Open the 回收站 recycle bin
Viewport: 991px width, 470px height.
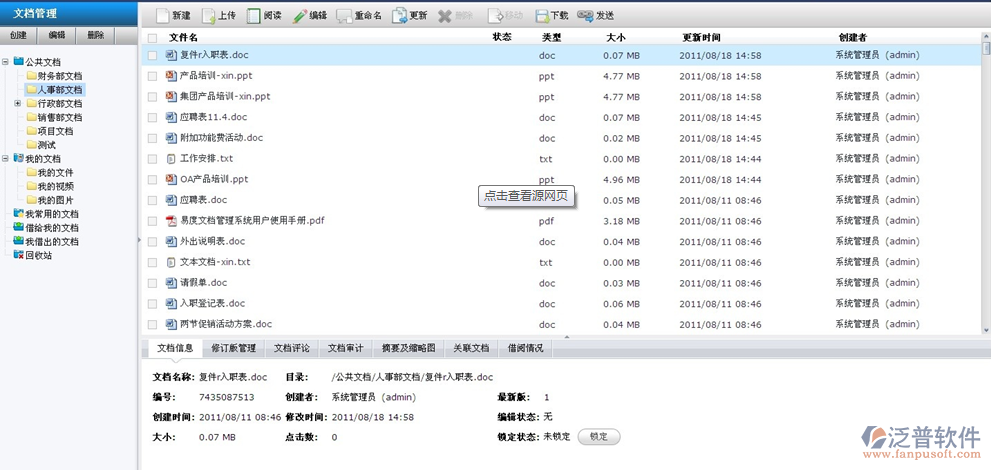click(x=38, y=255)
